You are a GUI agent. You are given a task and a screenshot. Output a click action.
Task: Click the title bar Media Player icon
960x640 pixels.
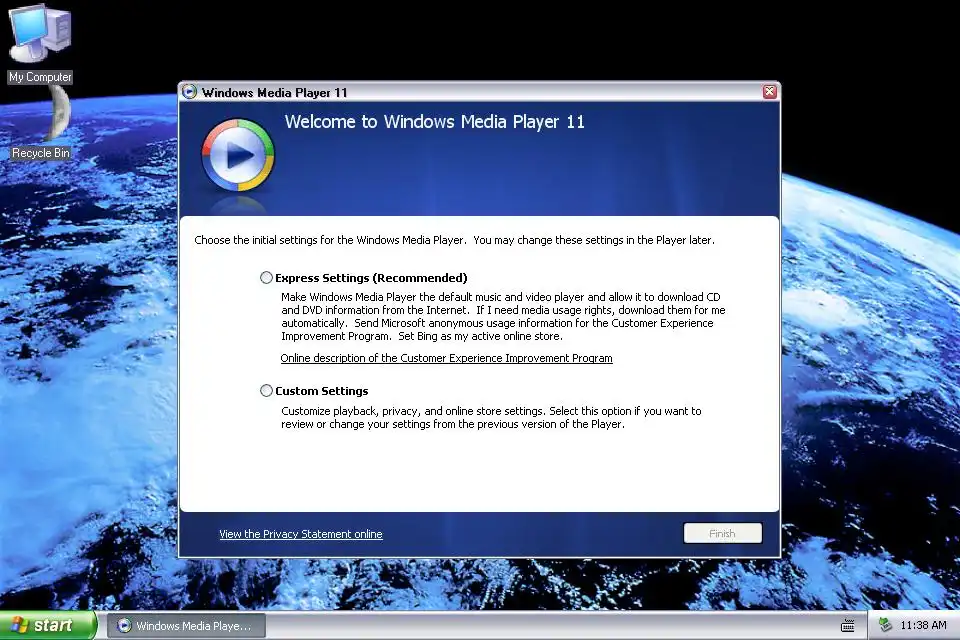(x=190, y=92)
